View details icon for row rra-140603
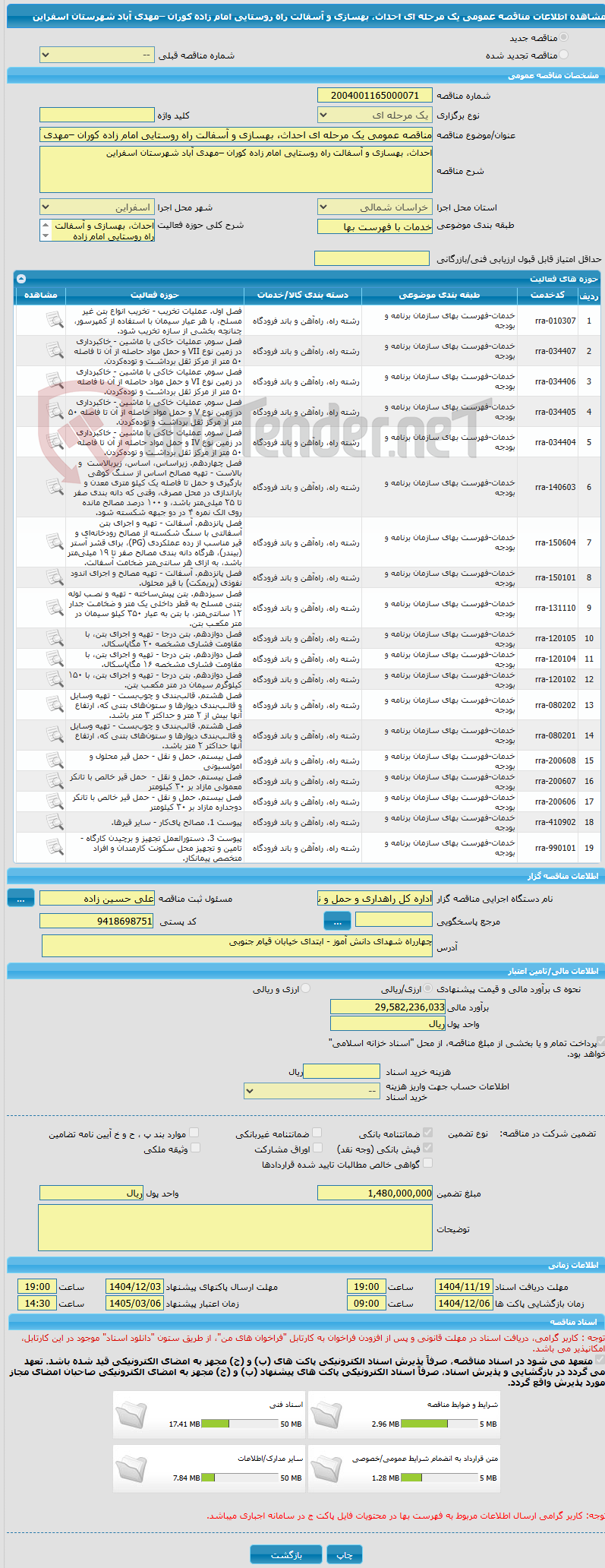 coord(55,487)
